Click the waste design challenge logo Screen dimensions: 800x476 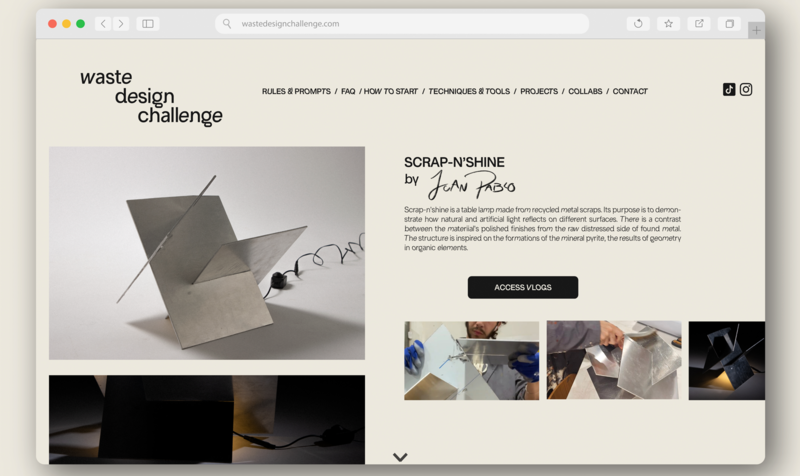click(151, 97)
